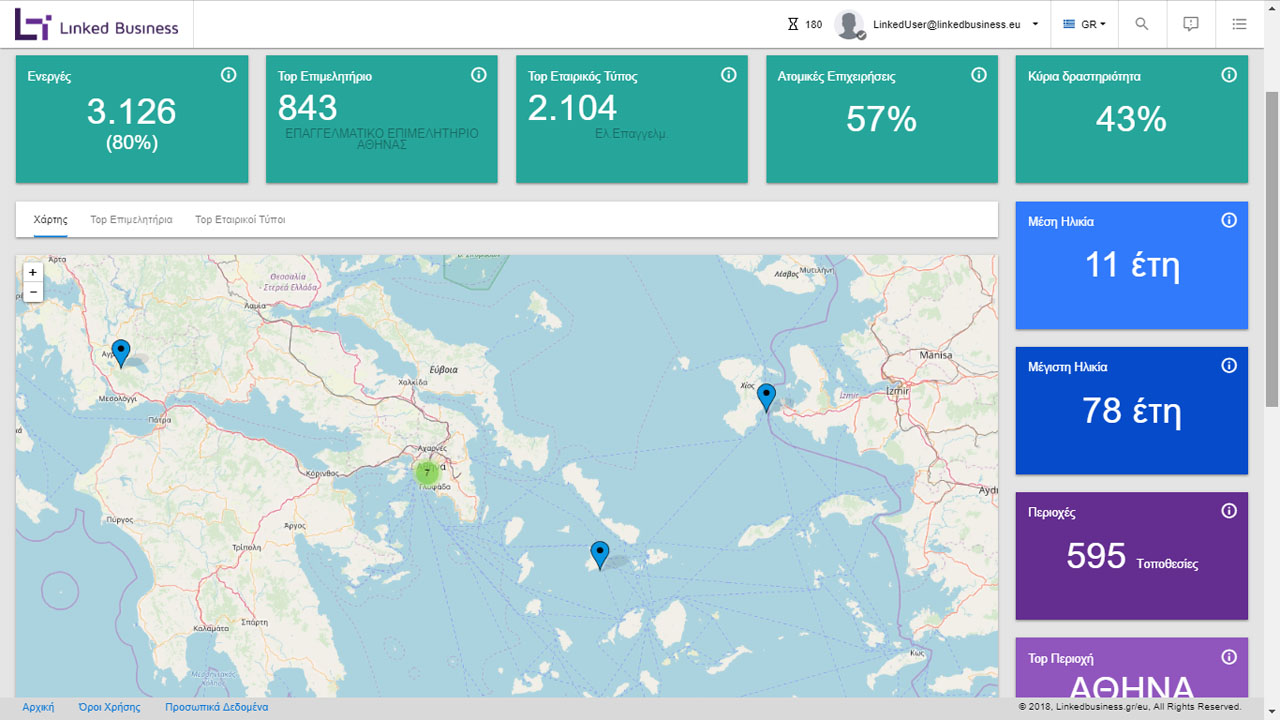Open the GR language dropdown
Screen dimensions: 1280x720
pyautogui.click(x=1084, y=24)
